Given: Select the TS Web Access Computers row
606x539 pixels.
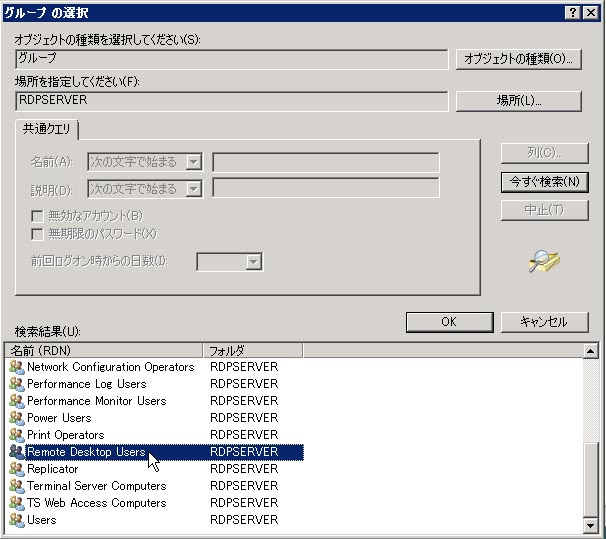Looking at the screenshot, I should (155, 503).
